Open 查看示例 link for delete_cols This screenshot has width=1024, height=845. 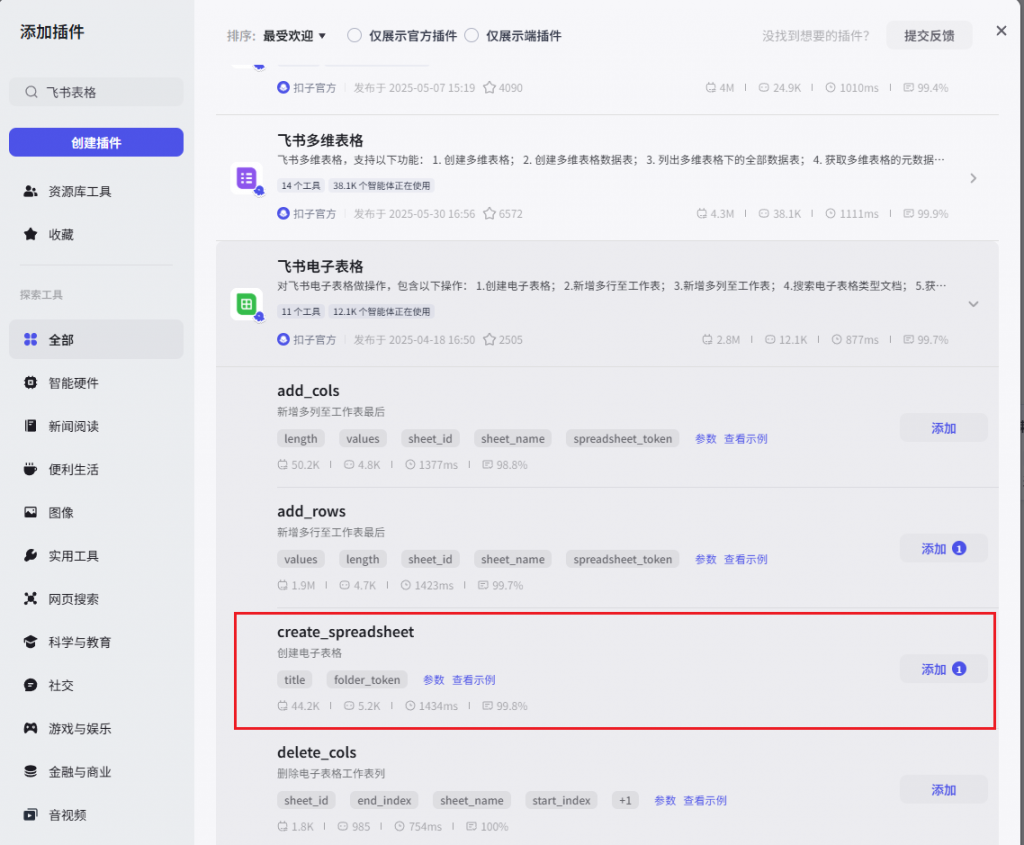[705, 801]
